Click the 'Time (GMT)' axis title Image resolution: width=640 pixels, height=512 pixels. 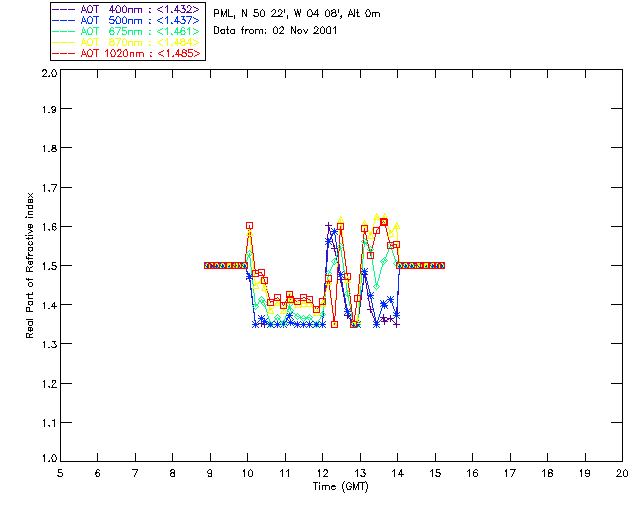[340, 486]
